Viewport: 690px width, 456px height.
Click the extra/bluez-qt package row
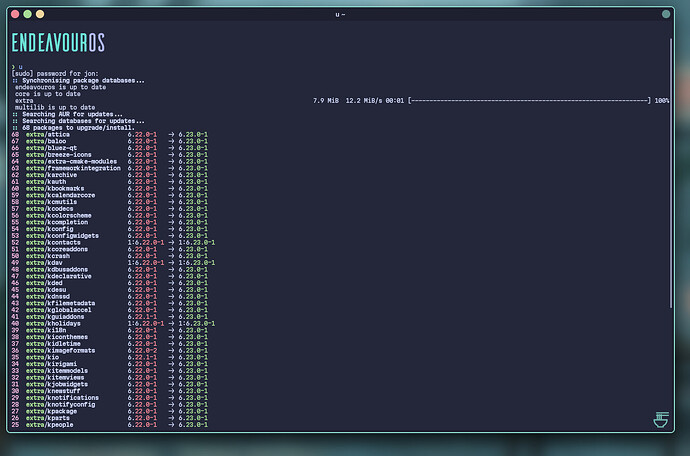point(110,148)
